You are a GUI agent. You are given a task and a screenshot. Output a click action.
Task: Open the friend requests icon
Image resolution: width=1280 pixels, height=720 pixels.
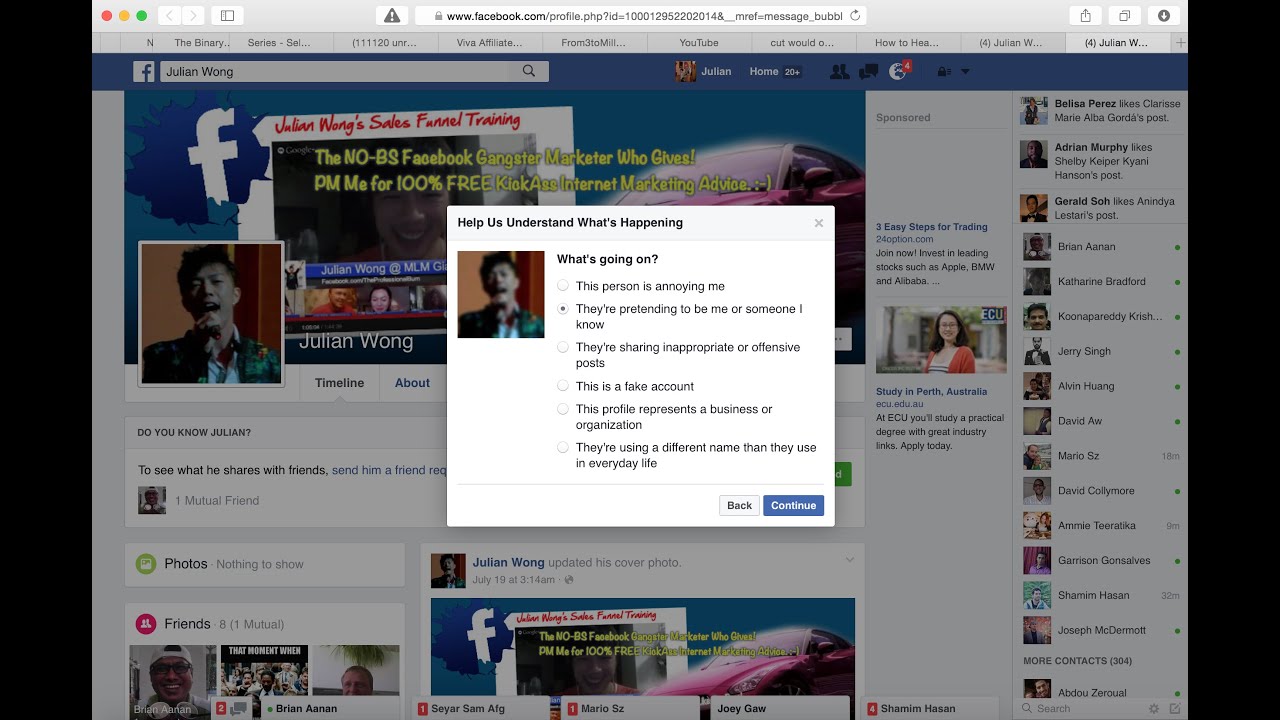839,72
